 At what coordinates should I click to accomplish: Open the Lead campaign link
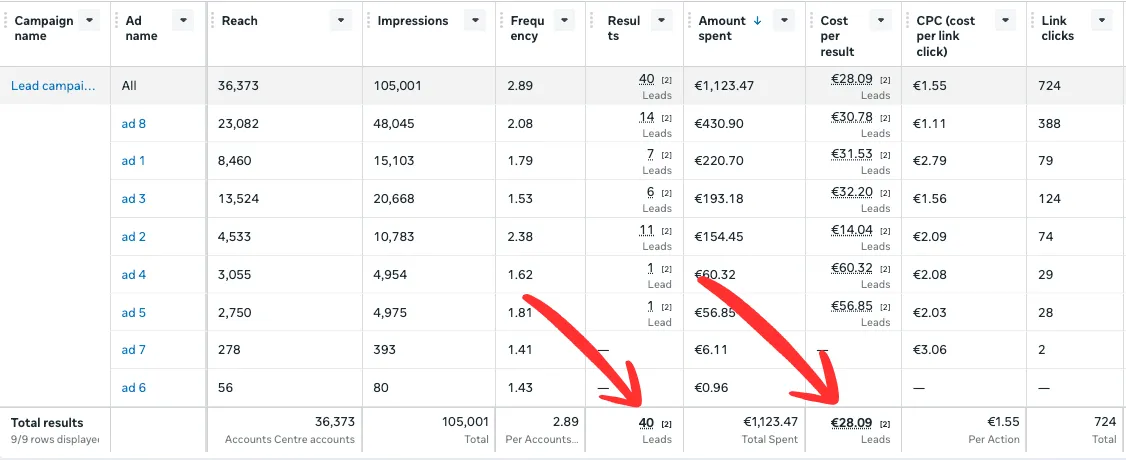[53, 86]
